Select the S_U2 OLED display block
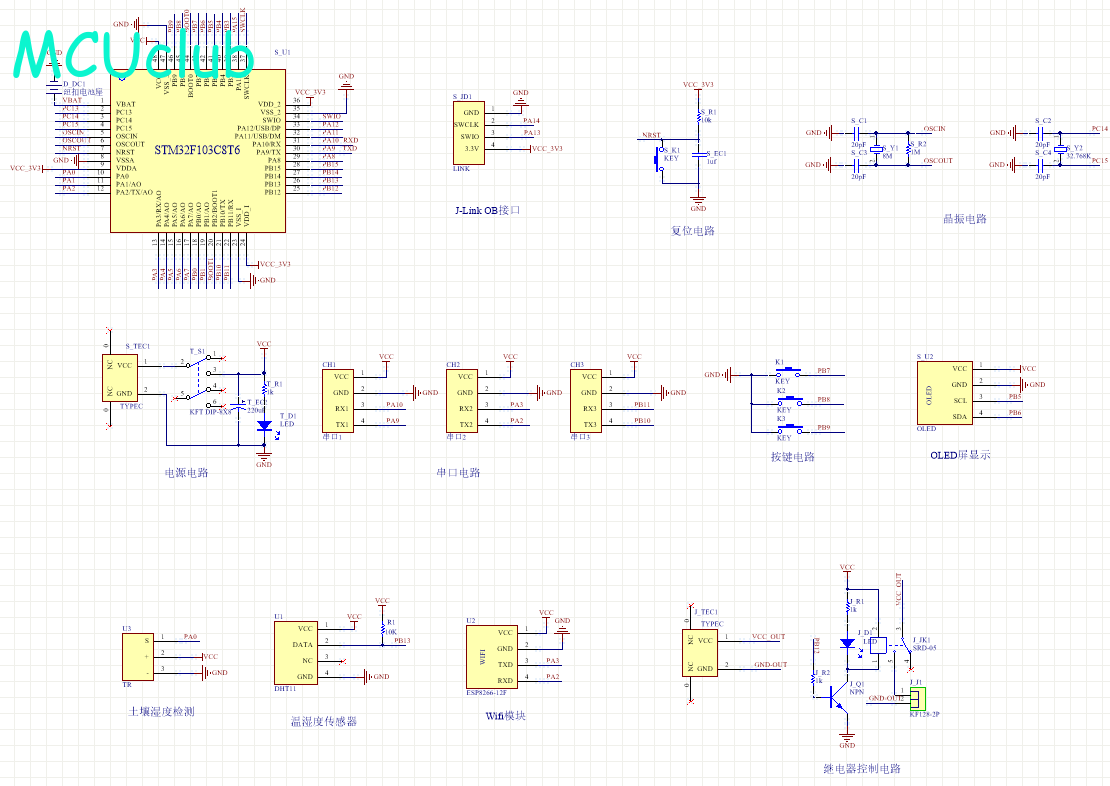 [944, 393]
